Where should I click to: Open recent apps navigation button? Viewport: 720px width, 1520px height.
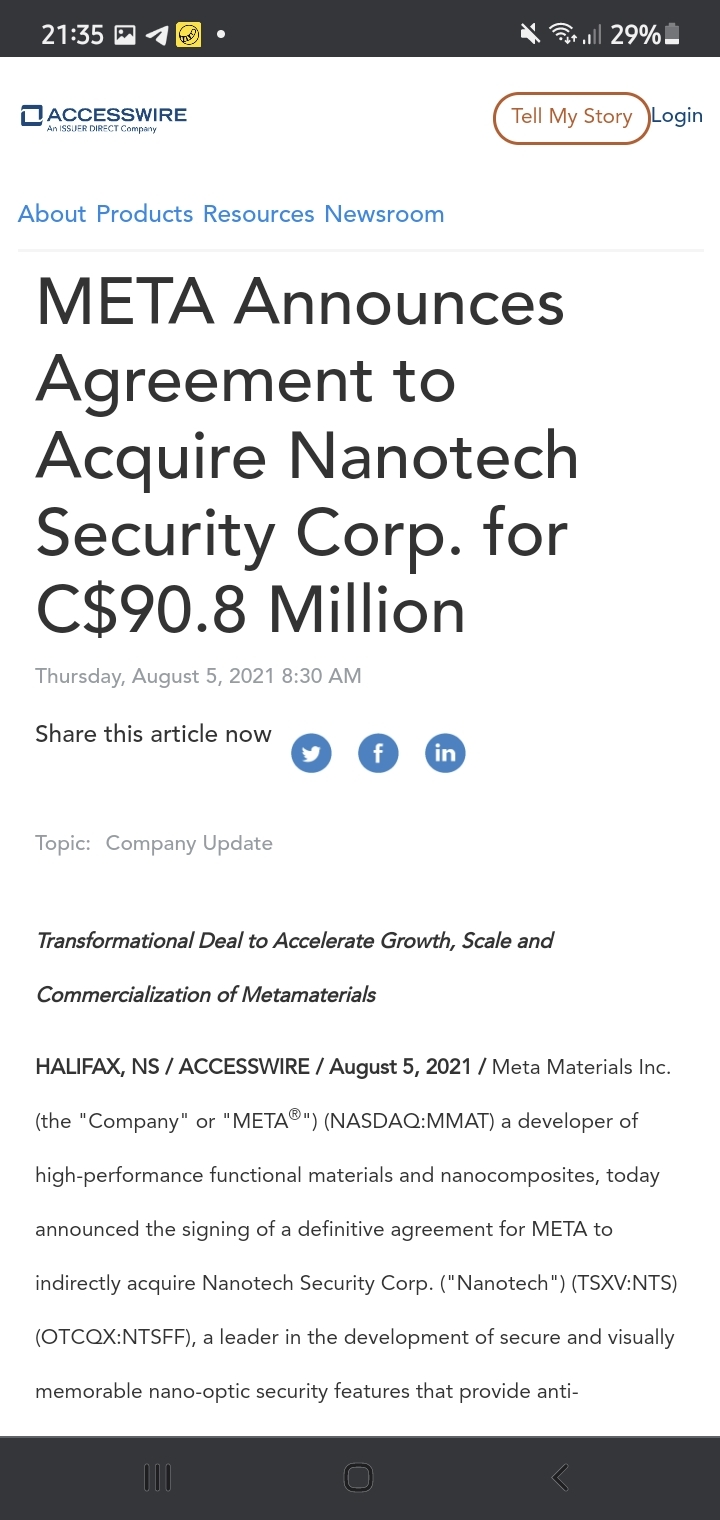click(157, 1477)
